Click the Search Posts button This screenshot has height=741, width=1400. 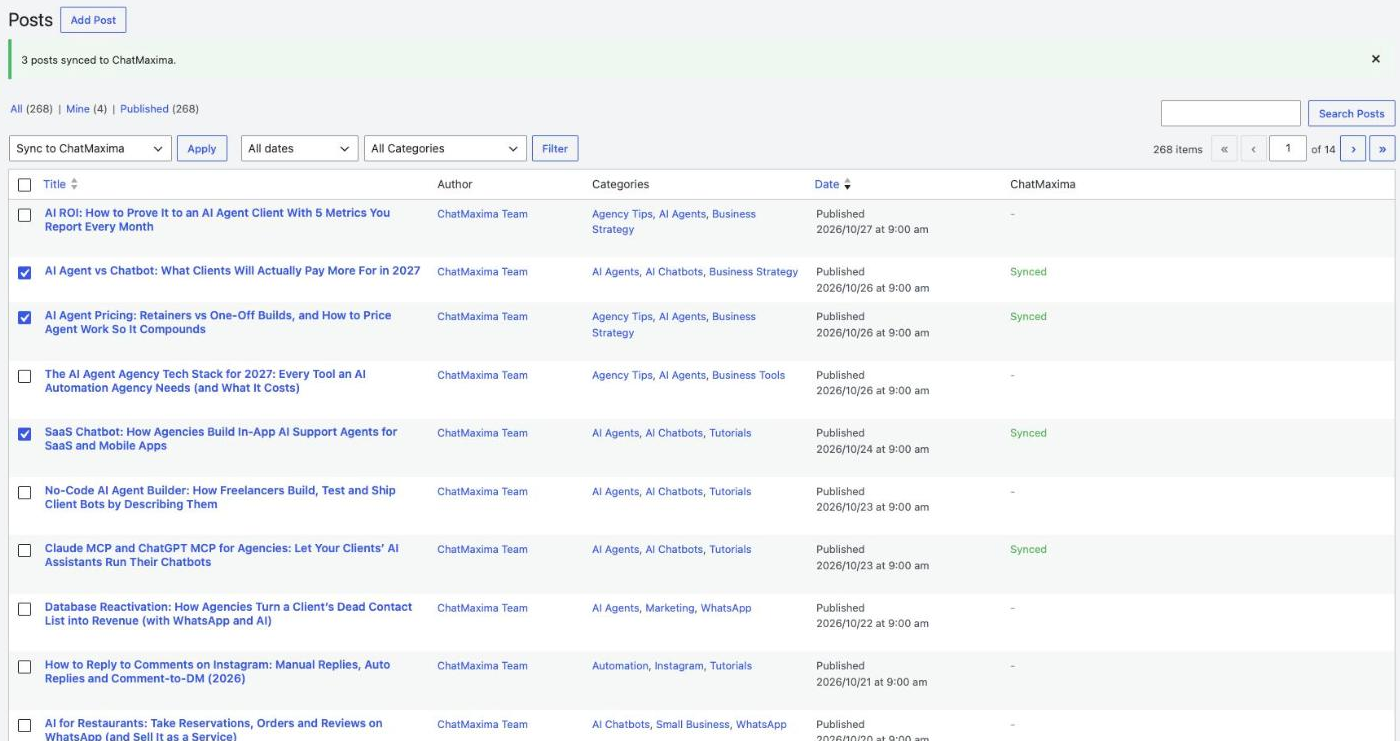pyautogui.click(x=1351, y=113)
